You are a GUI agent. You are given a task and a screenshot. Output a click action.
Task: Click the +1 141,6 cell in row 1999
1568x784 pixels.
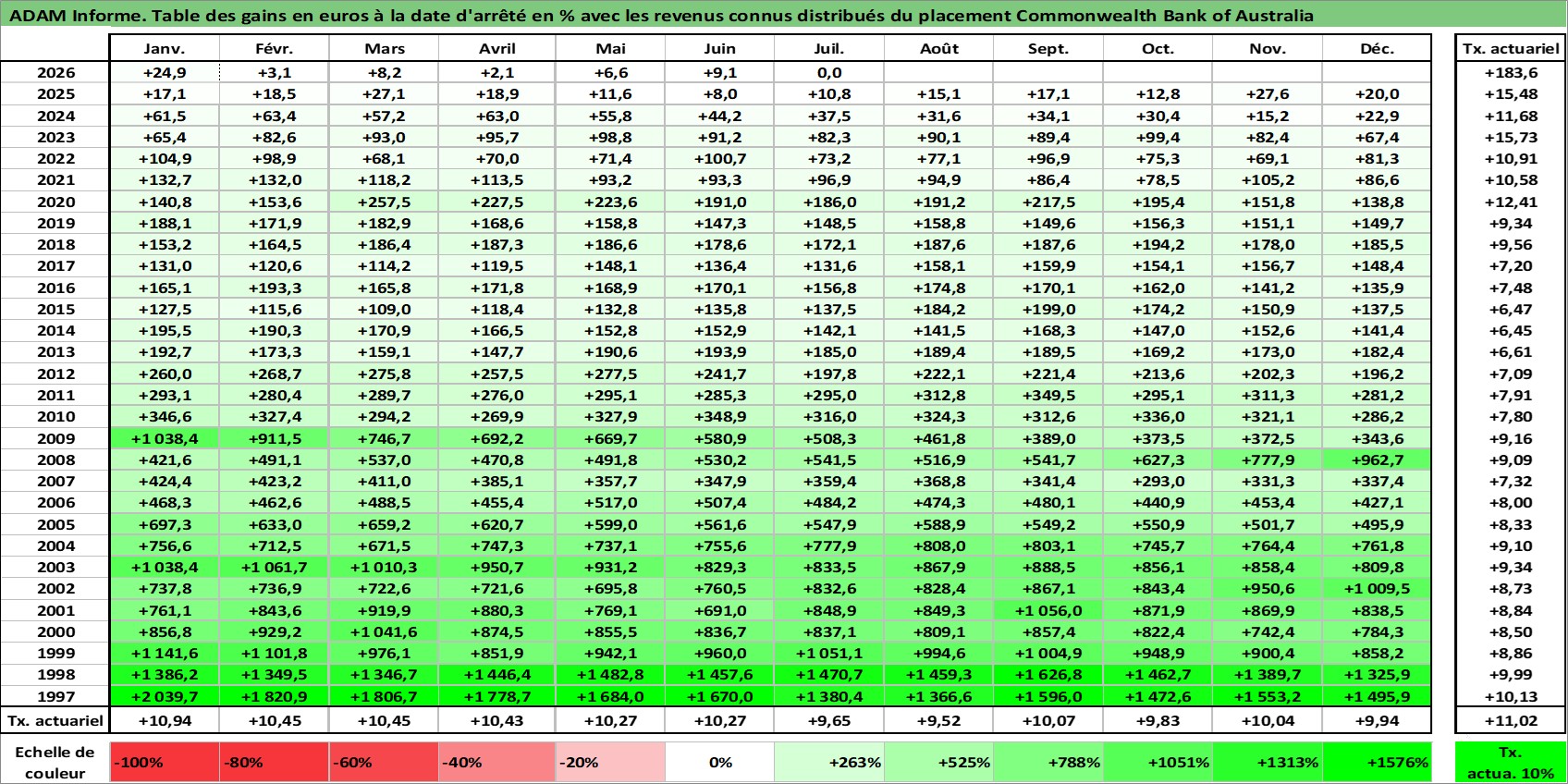pyautogui.click(x=165, y=653)
